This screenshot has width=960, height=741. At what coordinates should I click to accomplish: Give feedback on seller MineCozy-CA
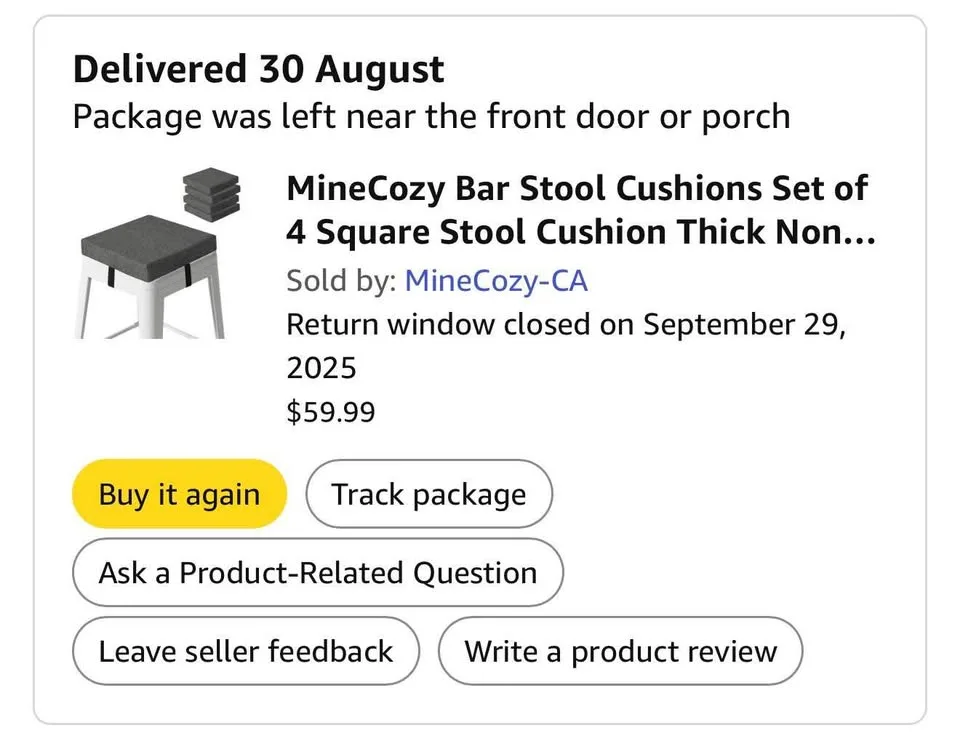[245, 651]
